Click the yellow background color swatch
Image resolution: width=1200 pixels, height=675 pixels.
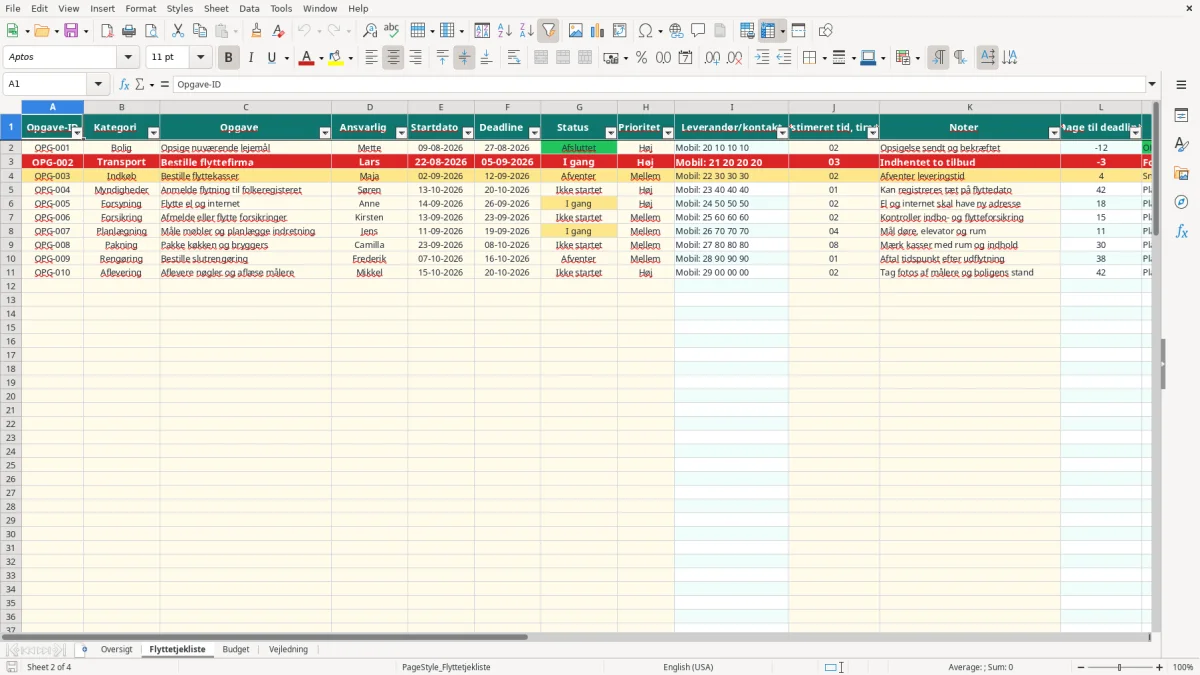click(335, 58)
